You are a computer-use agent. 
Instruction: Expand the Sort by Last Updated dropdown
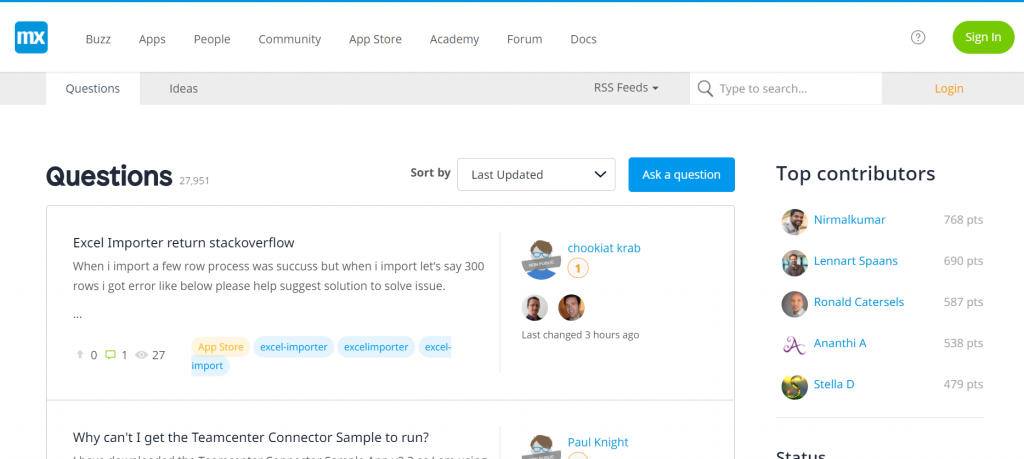point(536,174)
